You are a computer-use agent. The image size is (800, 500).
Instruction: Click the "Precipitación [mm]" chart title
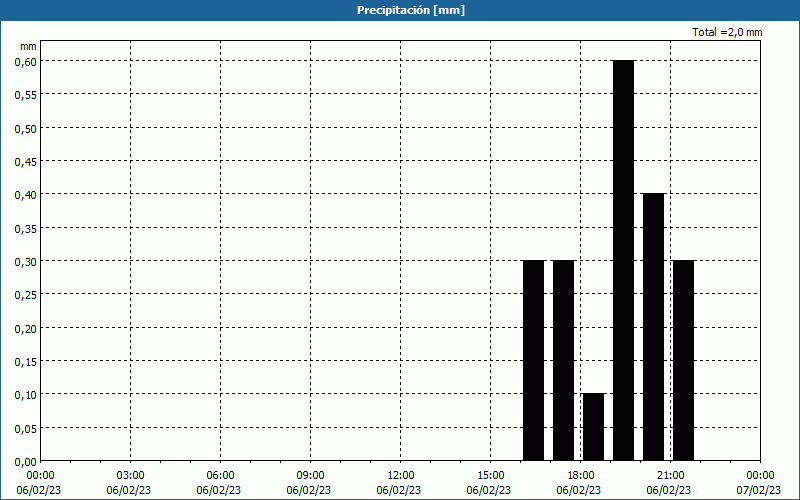(x=411, y=10)
